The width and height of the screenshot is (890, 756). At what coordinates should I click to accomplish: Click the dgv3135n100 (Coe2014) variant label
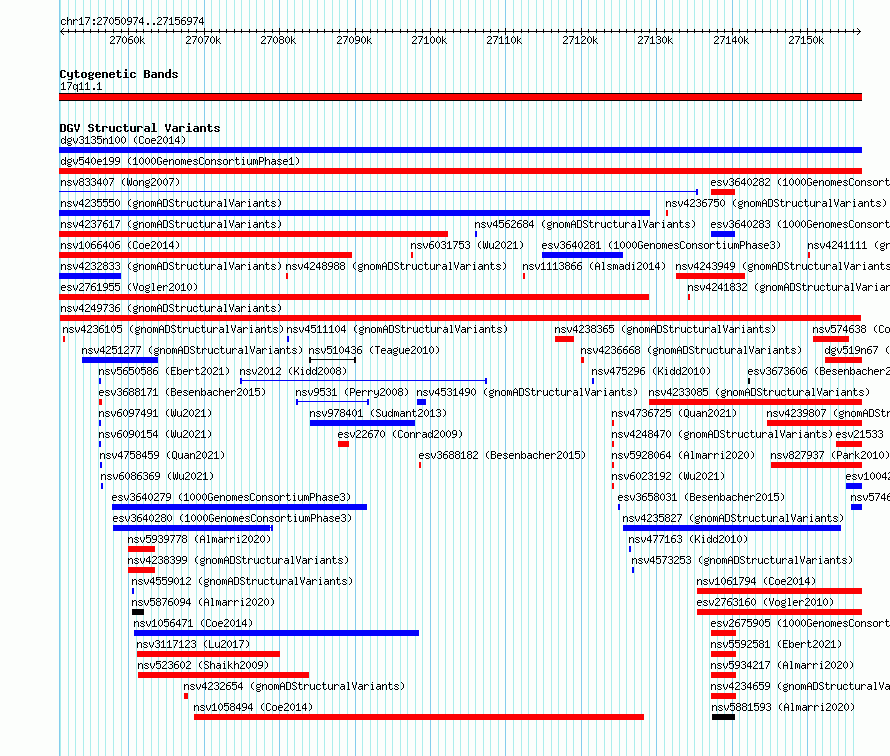click(x=123, y=140)
